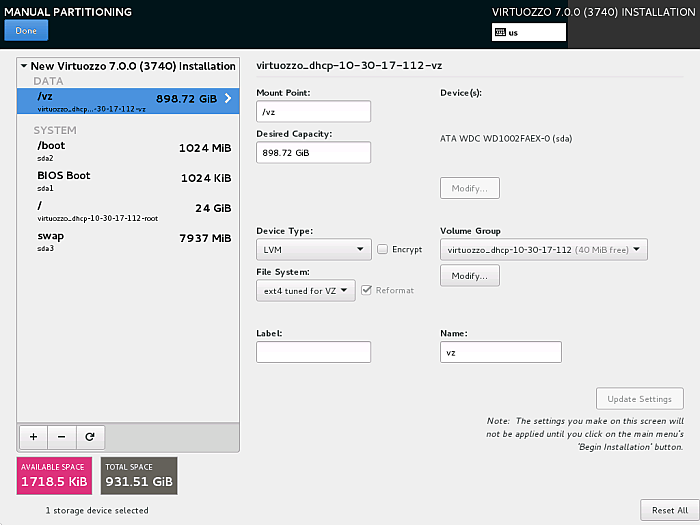Click the arrow on the /vz partition row
The height and width of the screenshot is (525, 700).
(228, 99)
